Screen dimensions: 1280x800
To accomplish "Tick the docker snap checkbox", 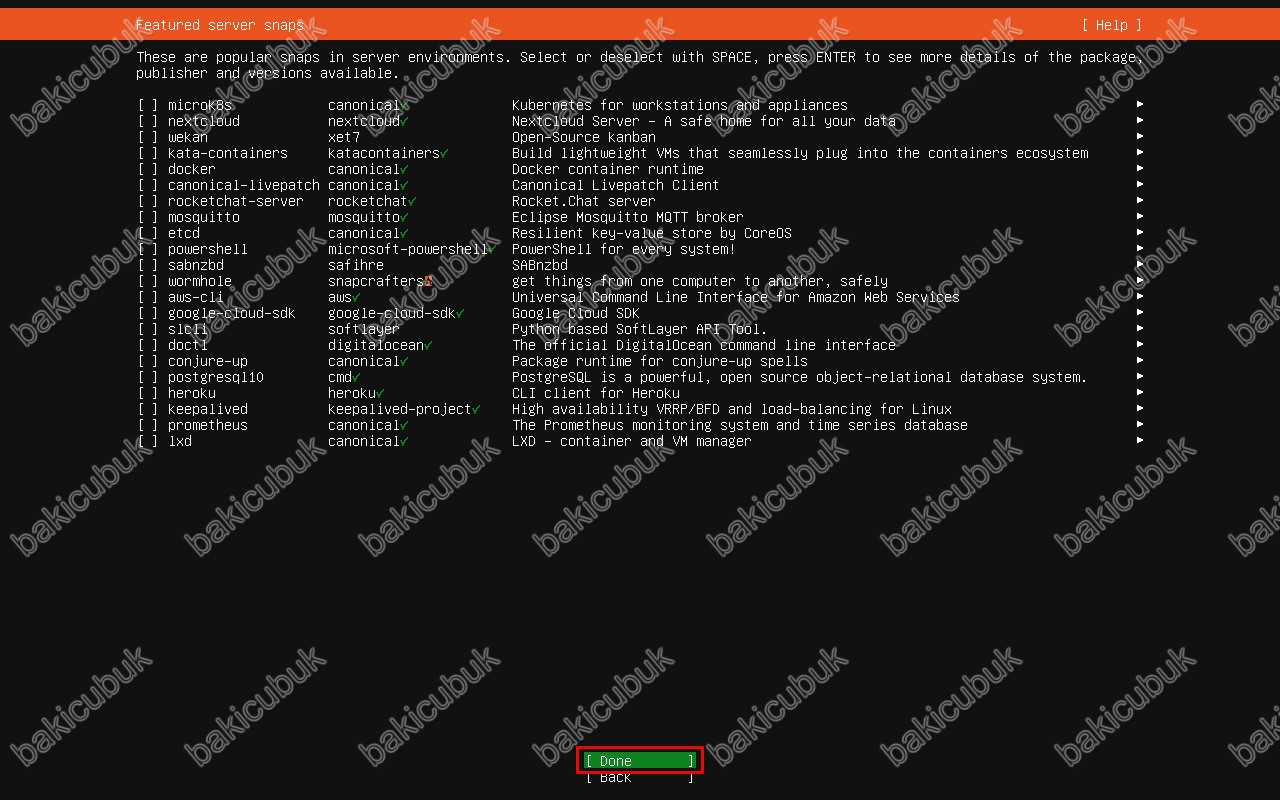I will click(x=148, y=169).
